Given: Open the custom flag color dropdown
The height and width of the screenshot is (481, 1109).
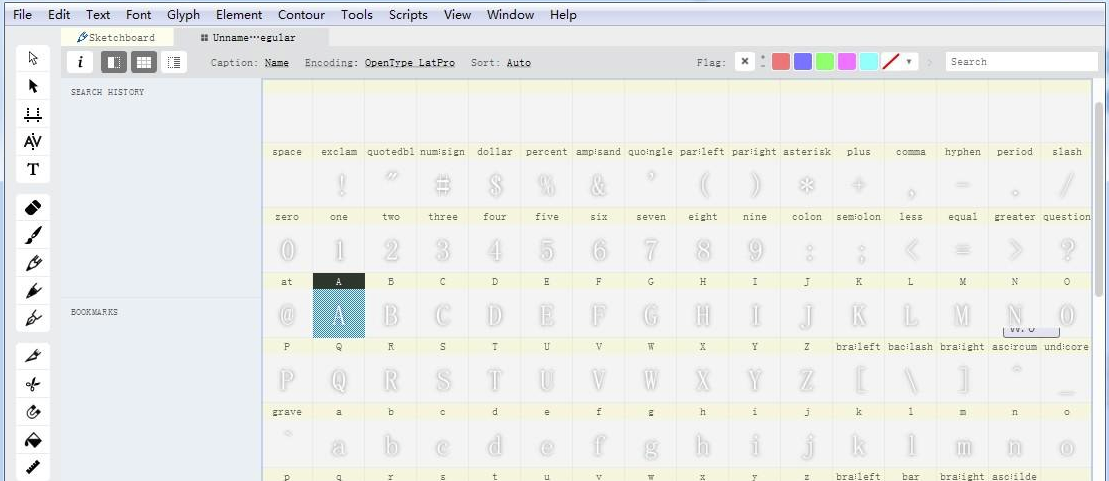Looking at the screenshot, I should (x=908, y=62).
